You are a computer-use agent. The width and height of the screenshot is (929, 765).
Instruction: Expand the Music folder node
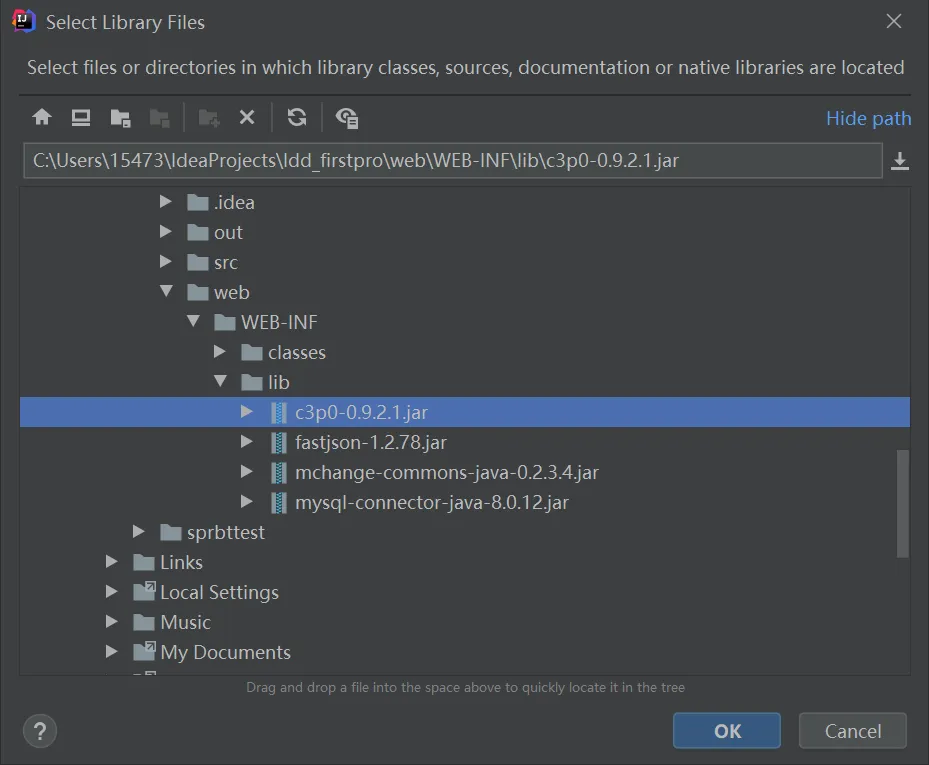coord(112,622)
